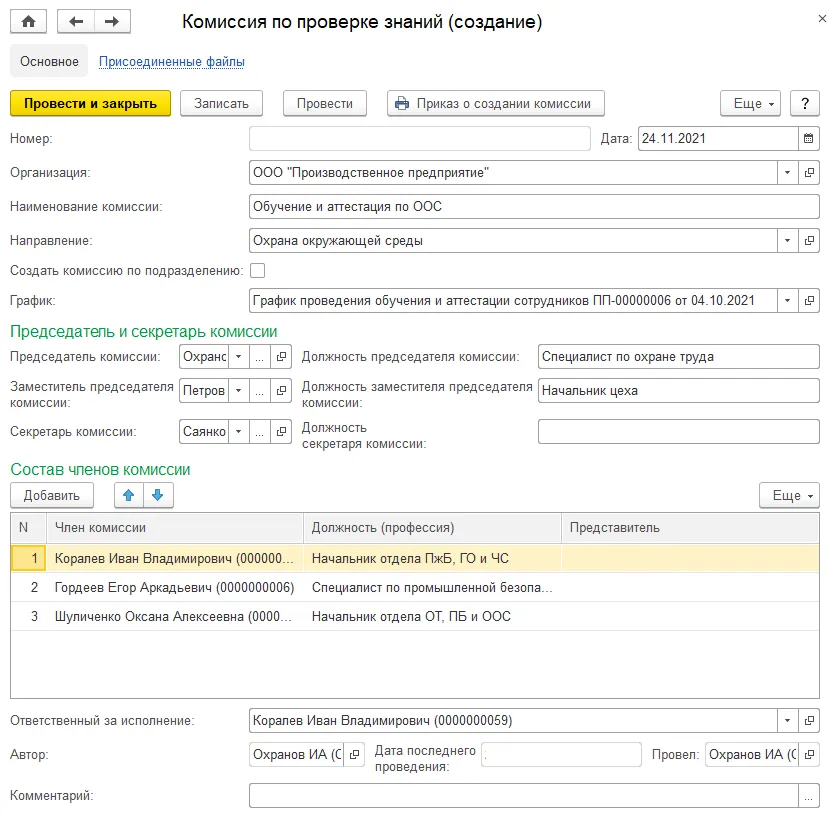Expand the Заместитель председателя комиссии dropdown

(239, 391)
